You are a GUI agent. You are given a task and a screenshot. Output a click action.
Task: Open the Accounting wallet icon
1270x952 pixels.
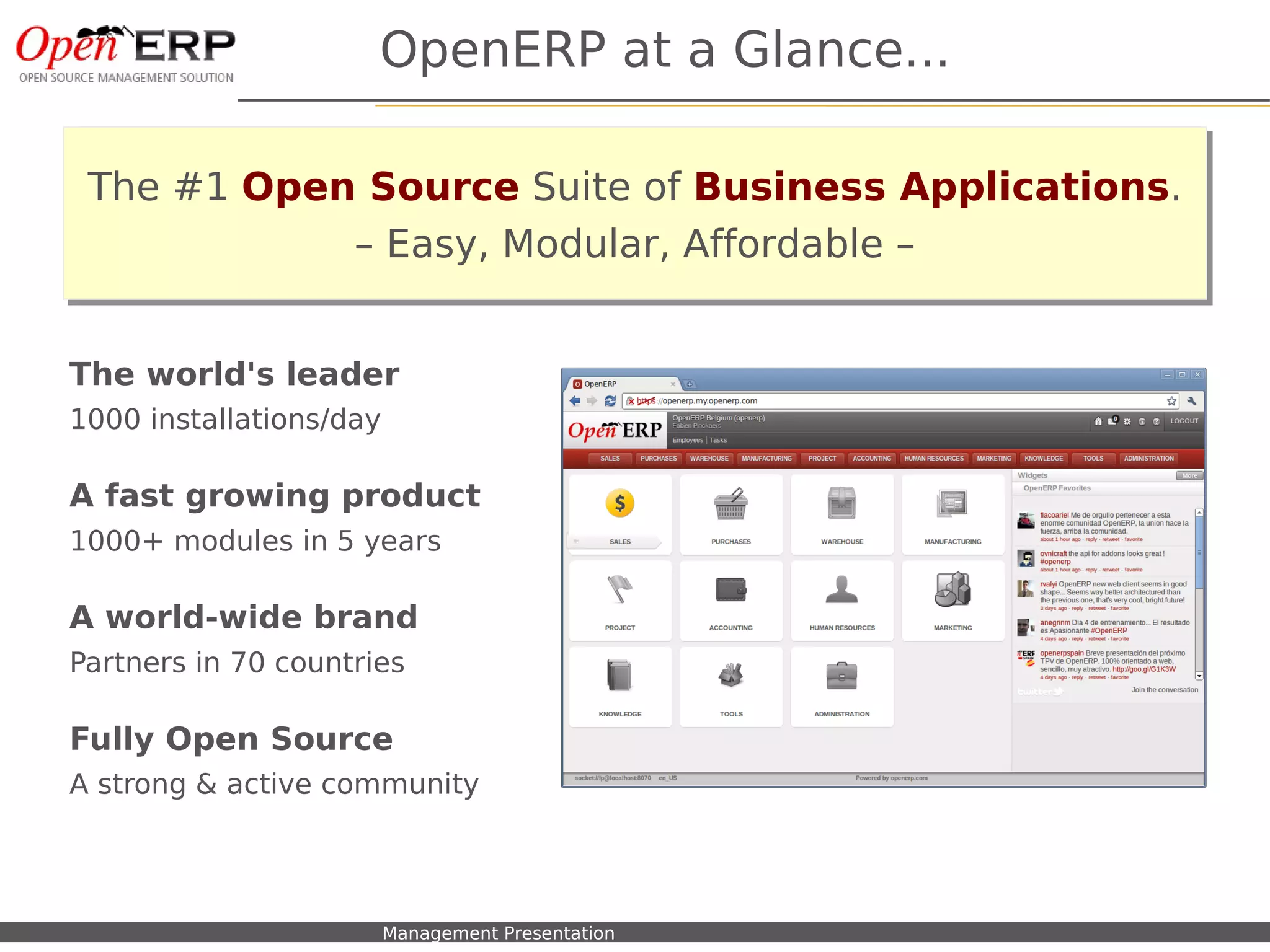pyautogui.click(x=730, y=589)
